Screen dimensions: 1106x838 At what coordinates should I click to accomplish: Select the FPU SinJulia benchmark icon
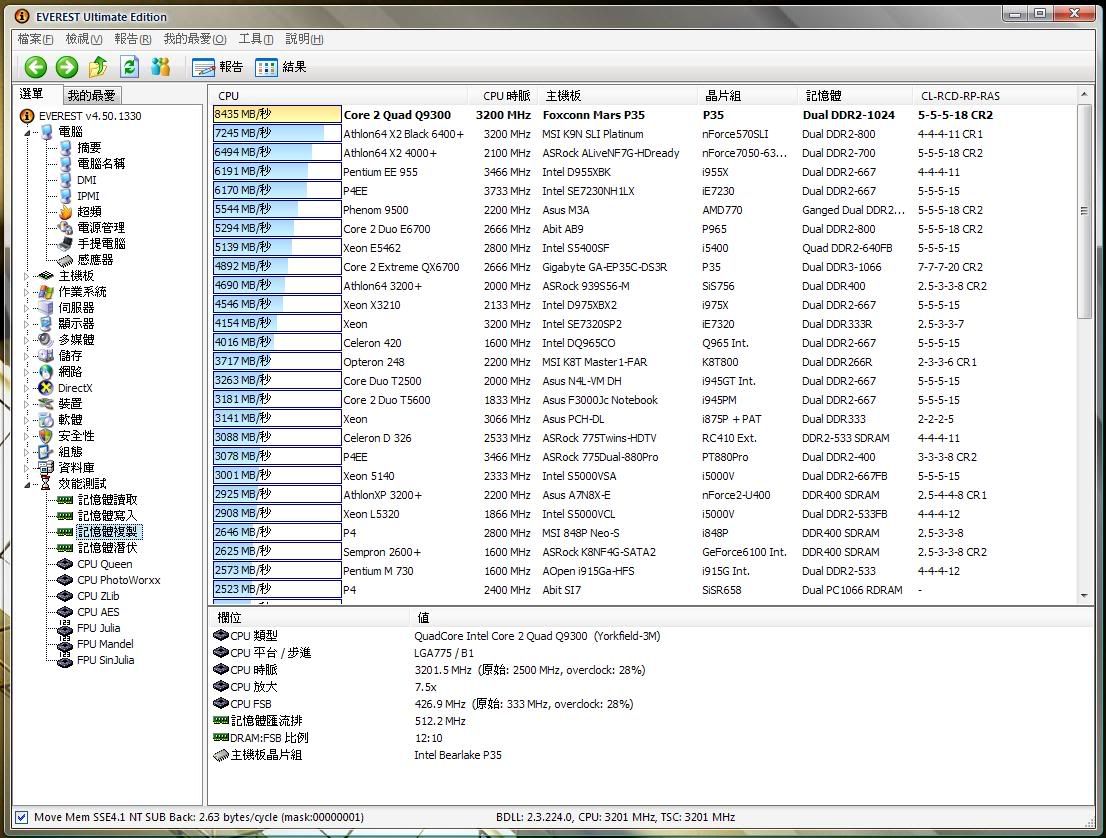click(x=65, y=660)
